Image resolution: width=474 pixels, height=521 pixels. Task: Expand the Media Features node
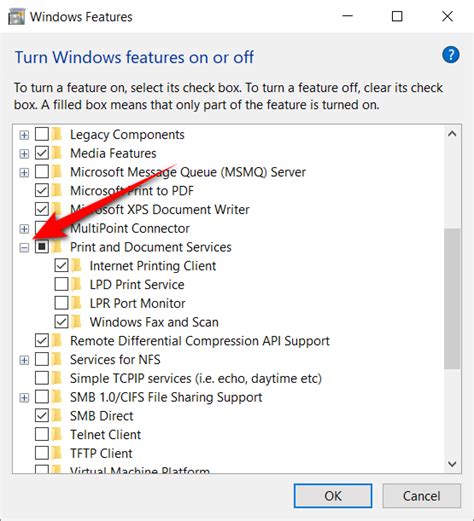[24, 154]
